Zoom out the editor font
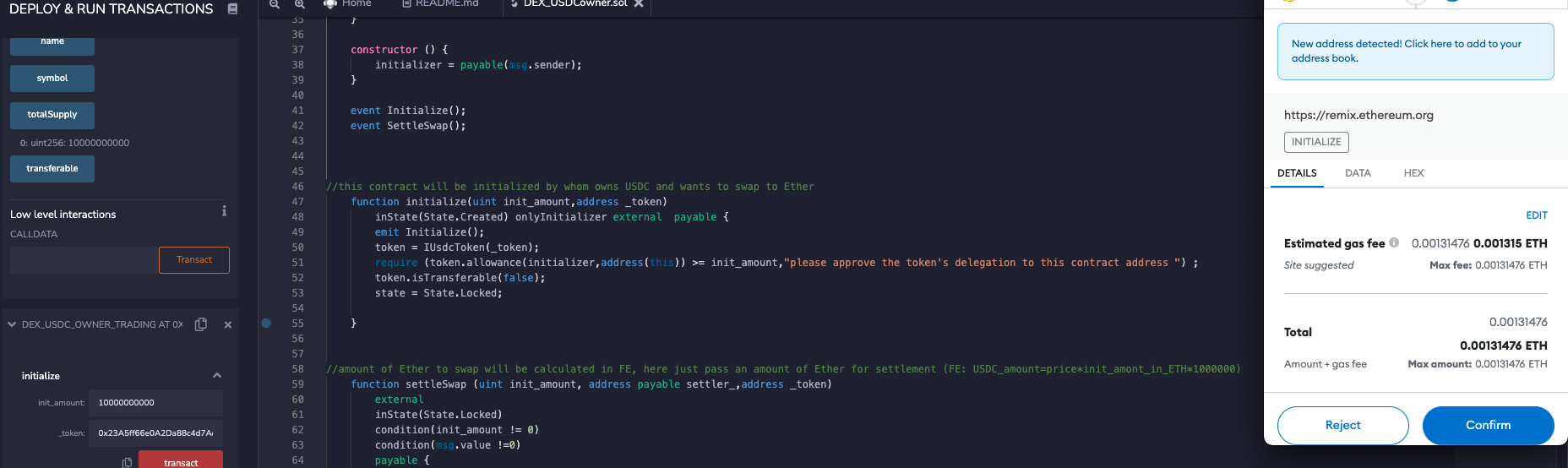 (275, 4)
